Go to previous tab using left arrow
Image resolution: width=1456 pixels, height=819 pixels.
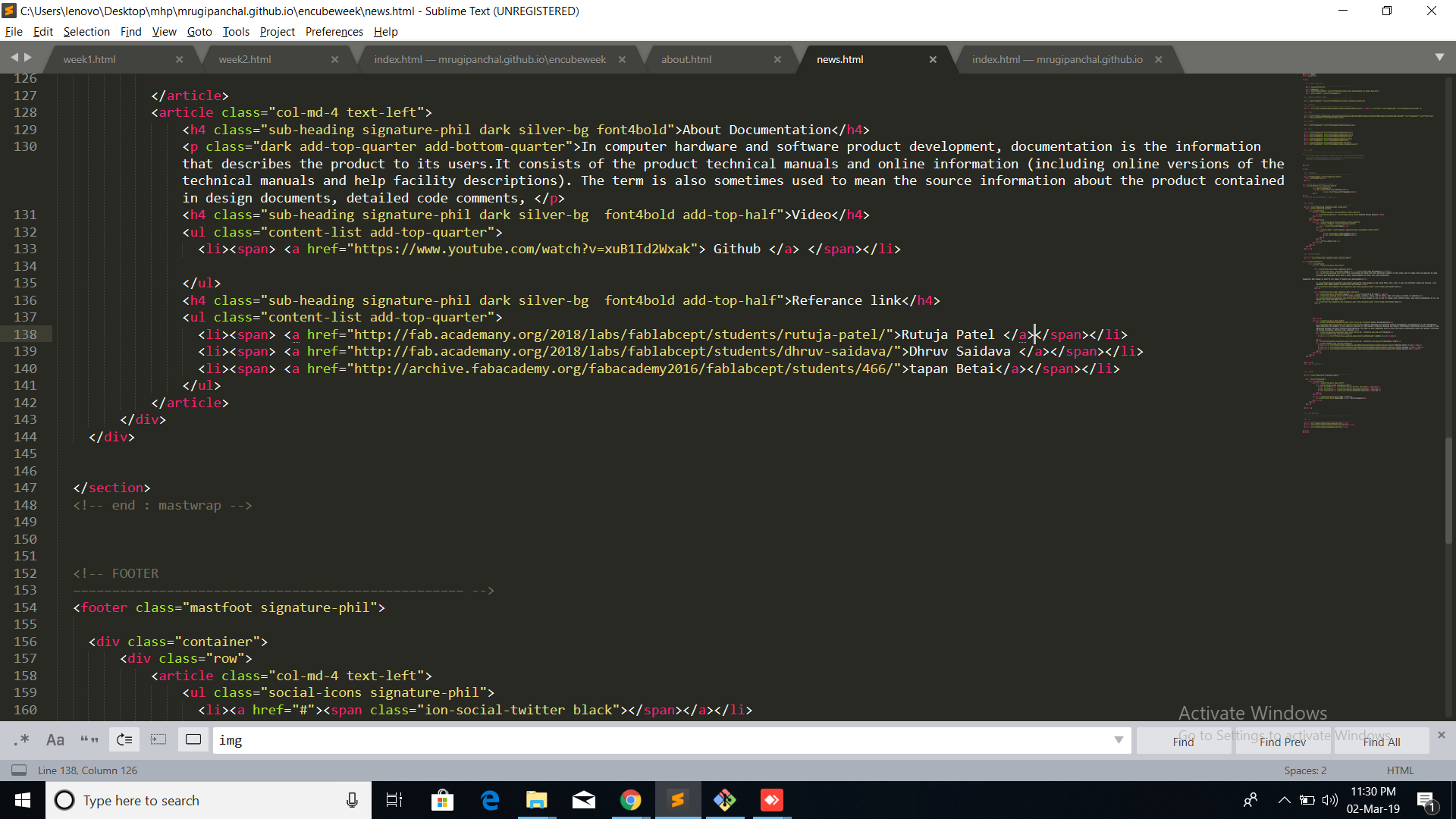(14, 57)
